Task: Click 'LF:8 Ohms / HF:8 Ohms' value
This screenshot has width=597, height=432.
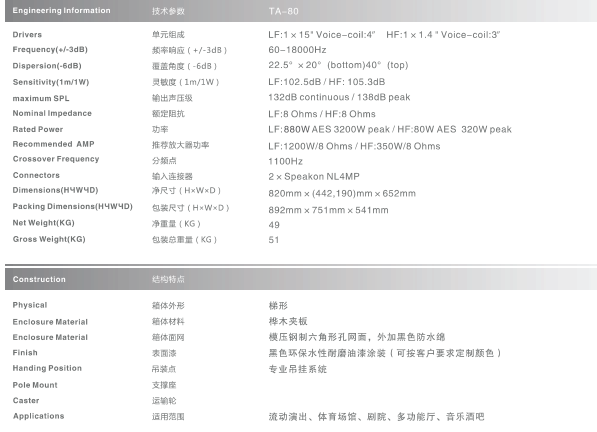Action: tap(322, 114)
